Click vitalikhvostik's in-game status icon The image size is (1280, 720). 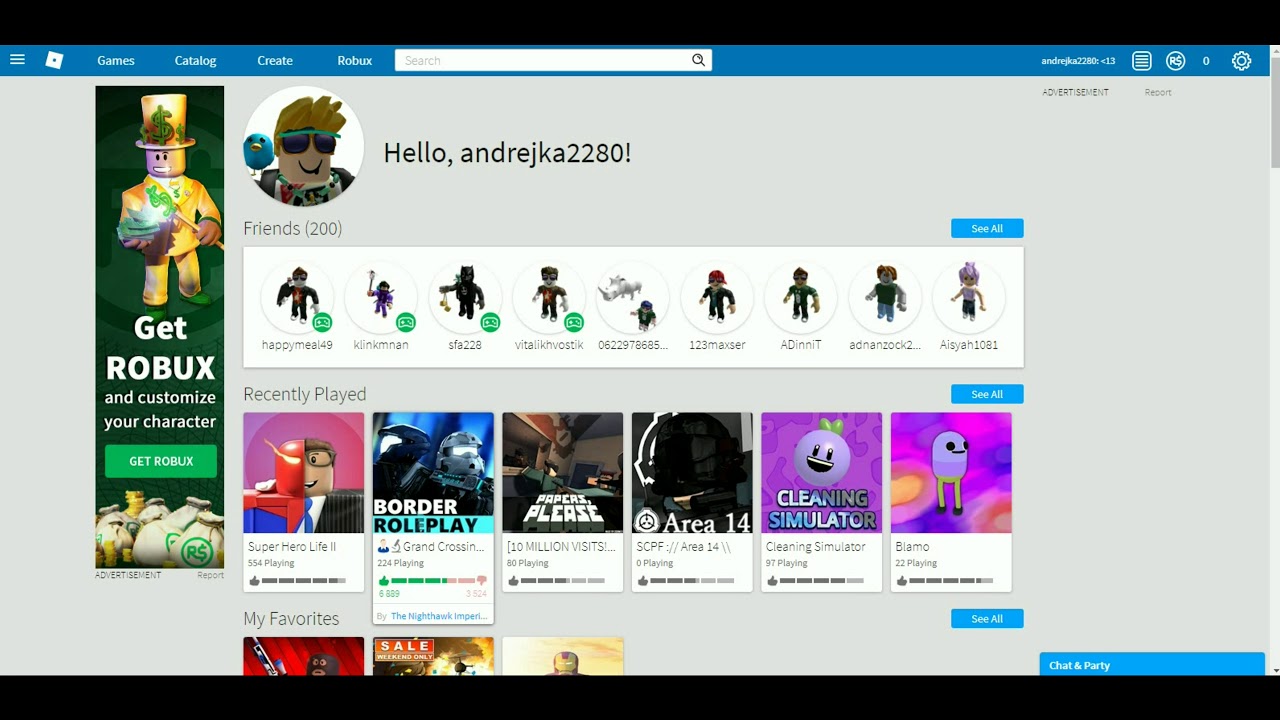tap(574, 322)
